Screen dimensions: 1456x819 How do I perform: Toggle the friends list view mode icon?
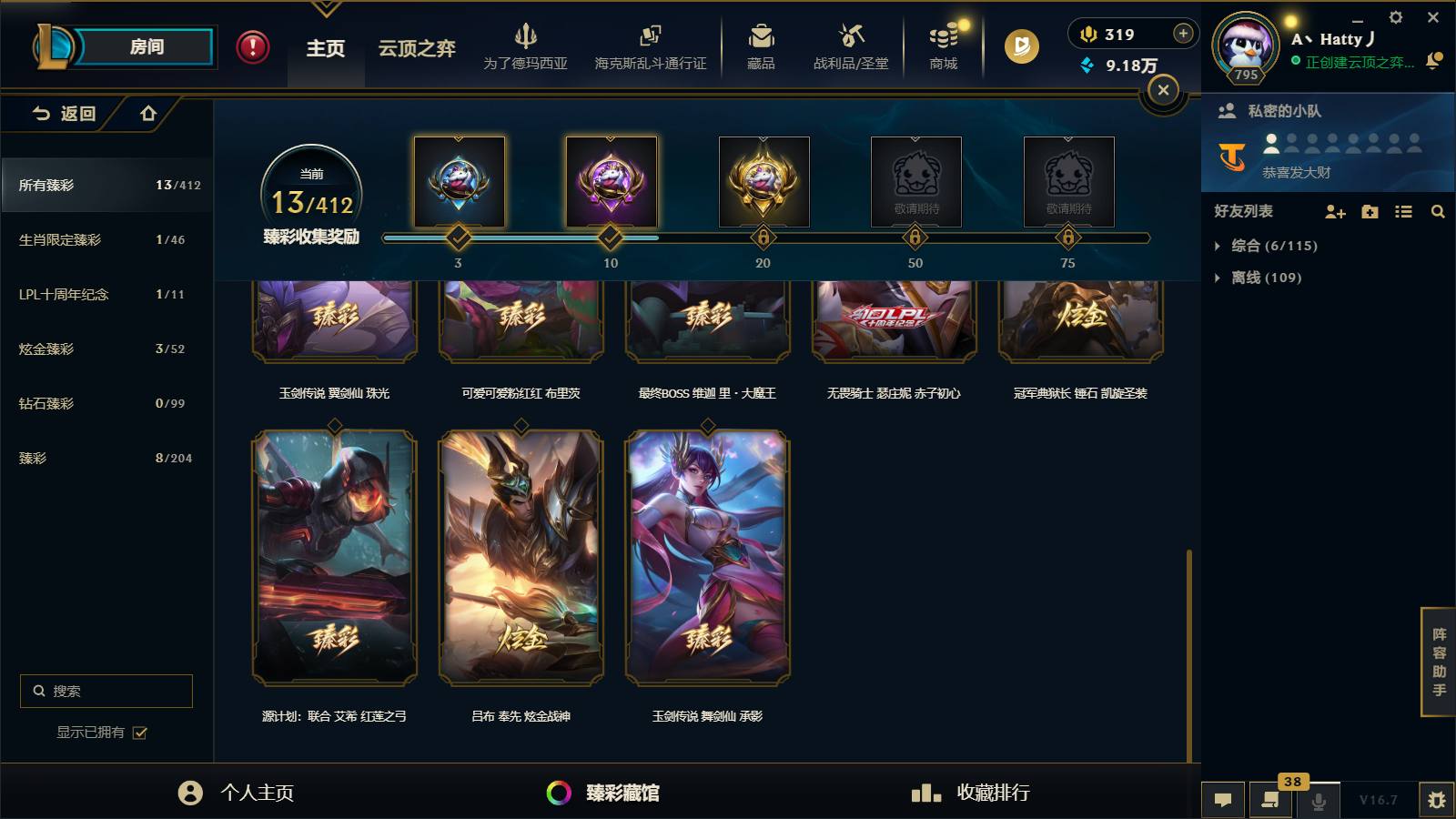coord(1403,211)
